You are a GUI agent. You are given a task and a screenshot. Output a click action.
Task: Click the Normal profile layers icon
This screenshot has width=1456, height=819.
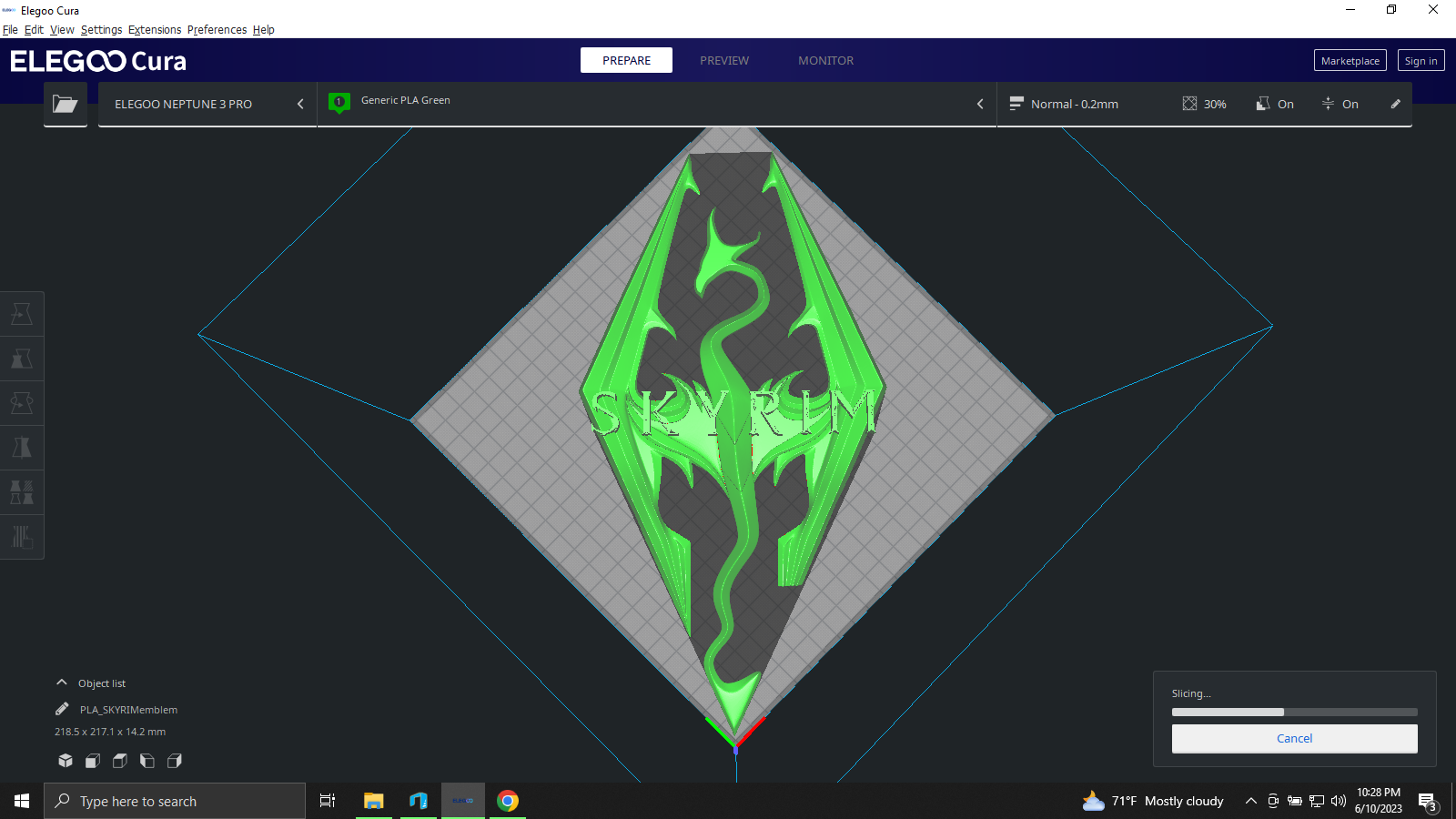[1016, 104]
